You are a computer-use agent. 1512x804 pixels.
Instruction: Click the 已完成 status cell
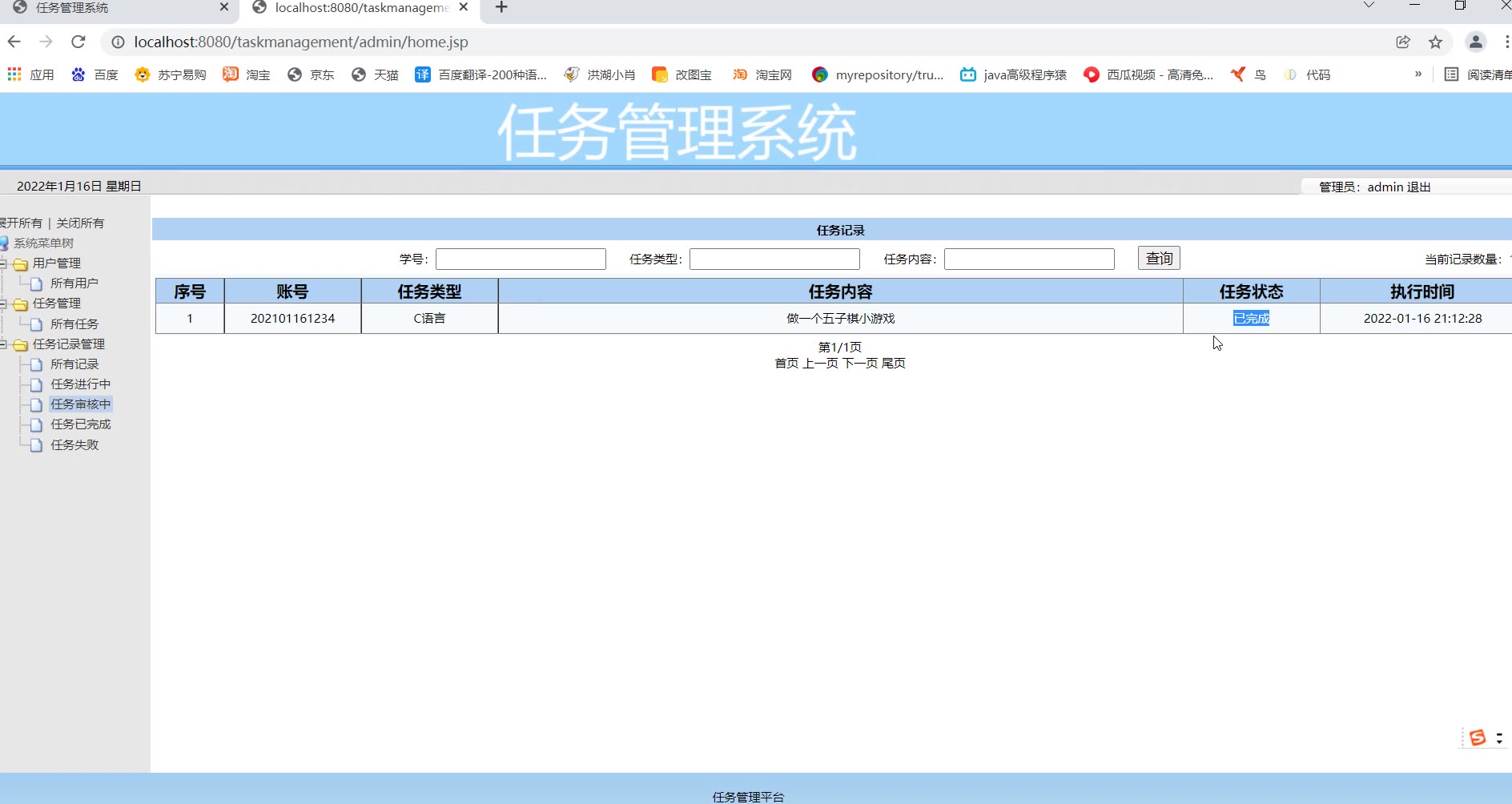click(x=1251, y=318)
